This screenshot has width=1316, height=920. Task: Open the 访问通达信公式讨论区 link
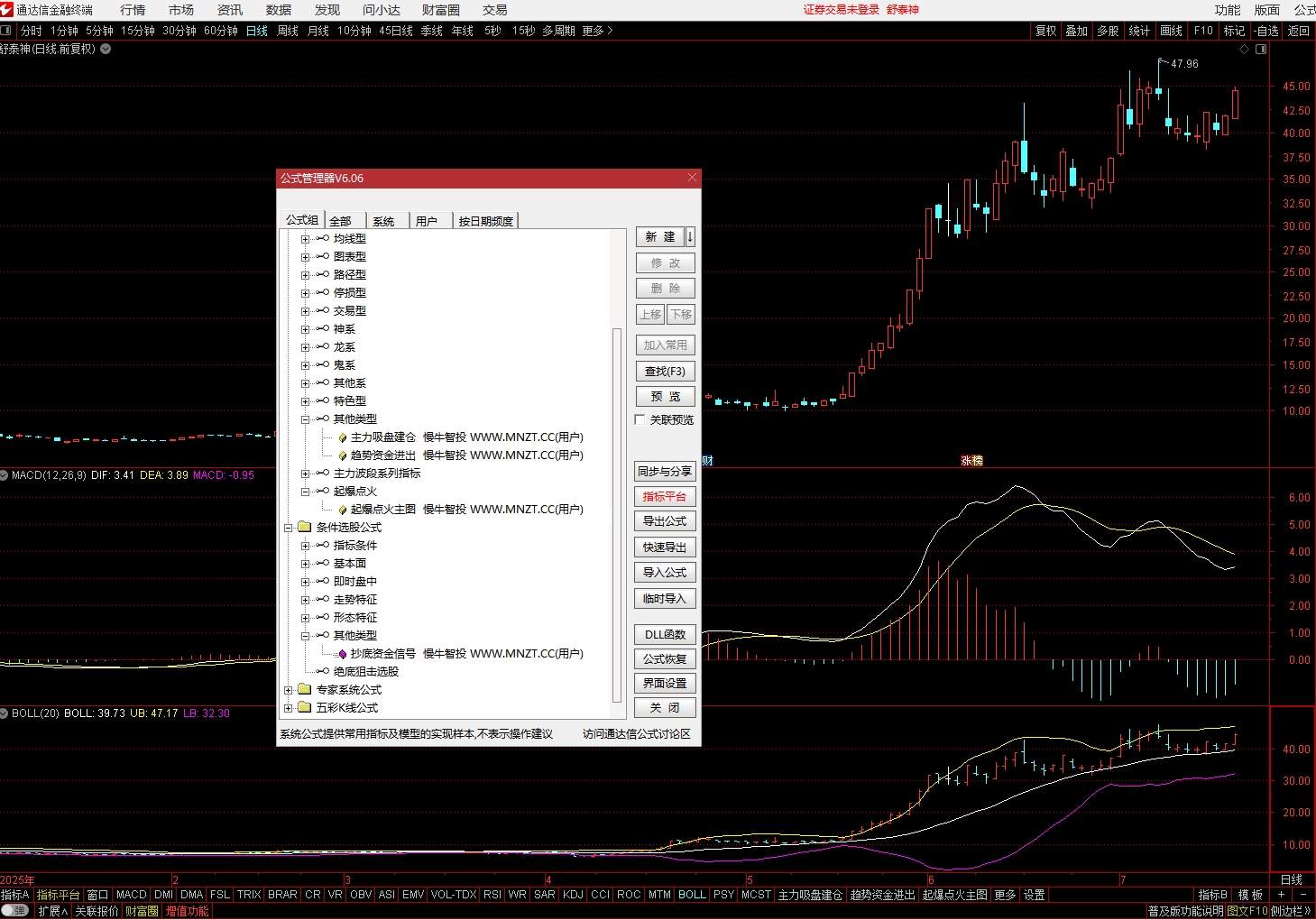pyautogui.click(x=636, y=733)
